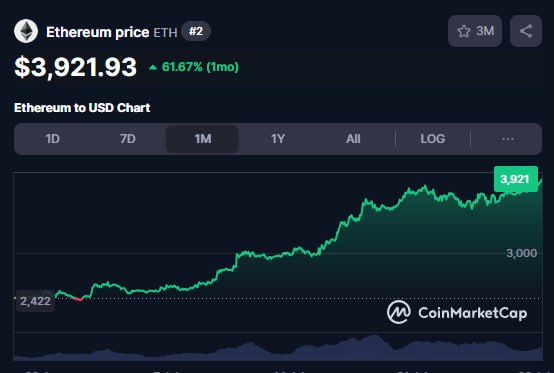The height and width of the screenshot is (373, 554).
Task: Click the volume histogram at chart bottom
Action: (278, 348)
